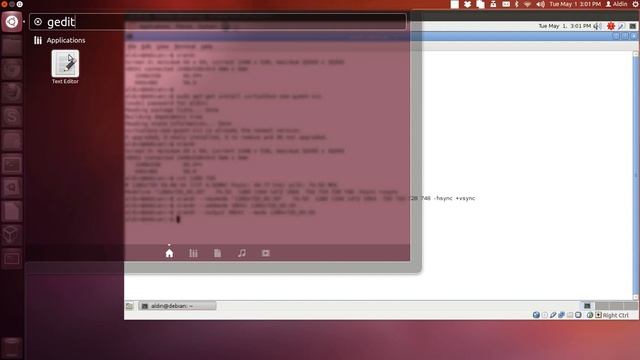Open the Terminal launcher icon
This screenshot has height=360, width=640.
coord(11,164)
